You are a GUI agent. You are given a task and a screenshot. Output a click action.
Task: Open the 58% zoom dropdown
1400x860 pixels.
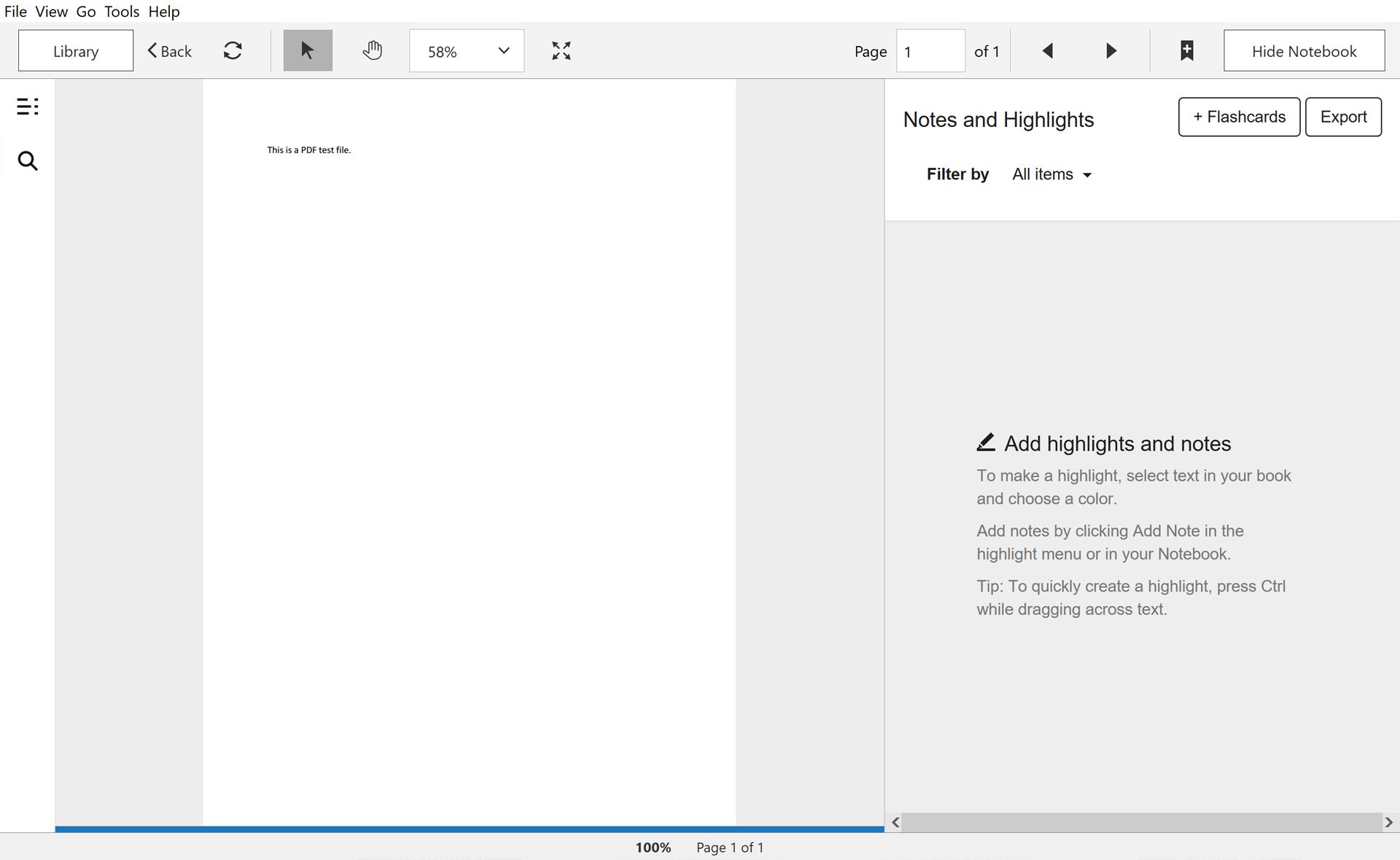click(x=467, y=51)
